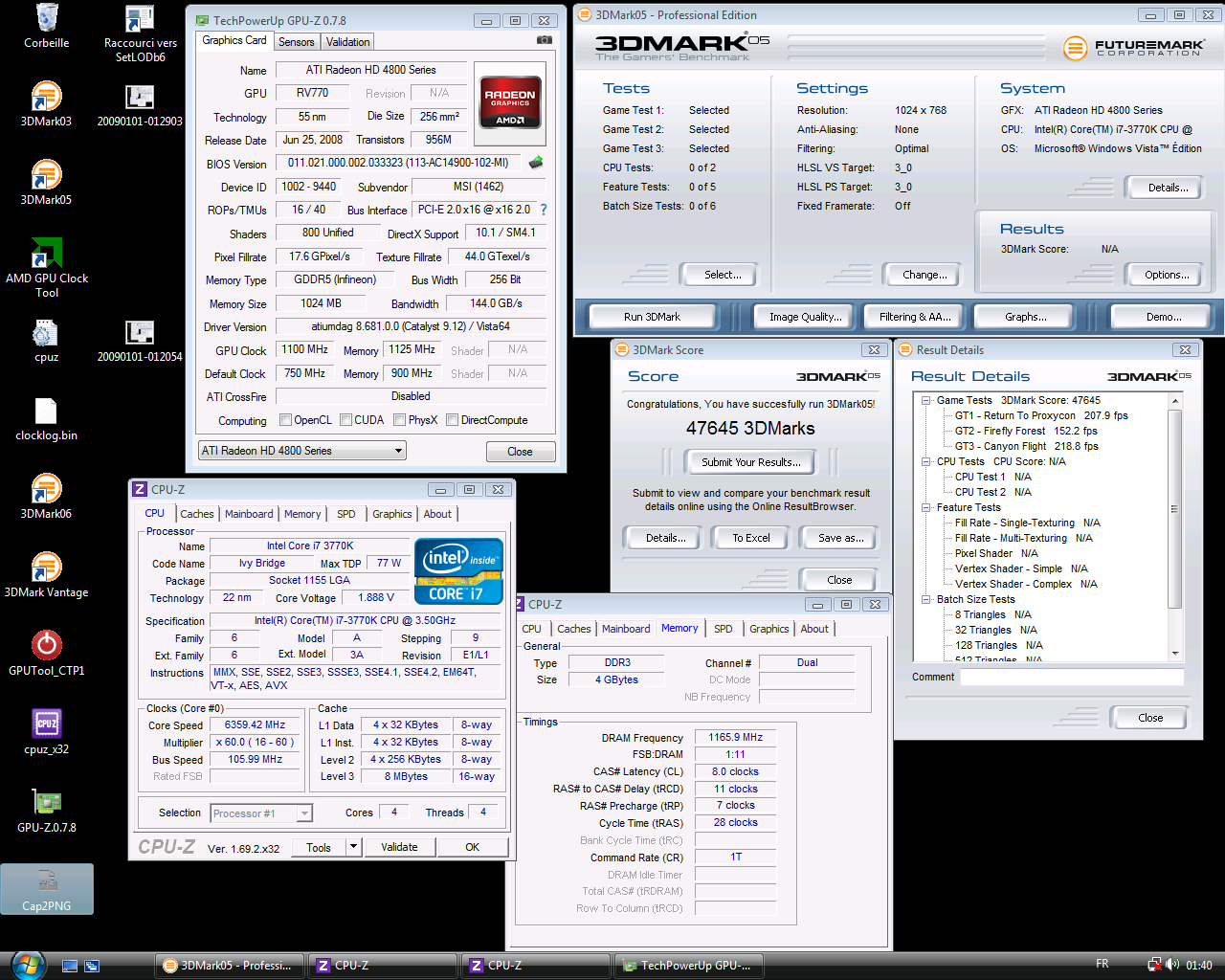Click Demo... button in 3DMark05
This screenshot has width=1225, height=980.
1163,317
